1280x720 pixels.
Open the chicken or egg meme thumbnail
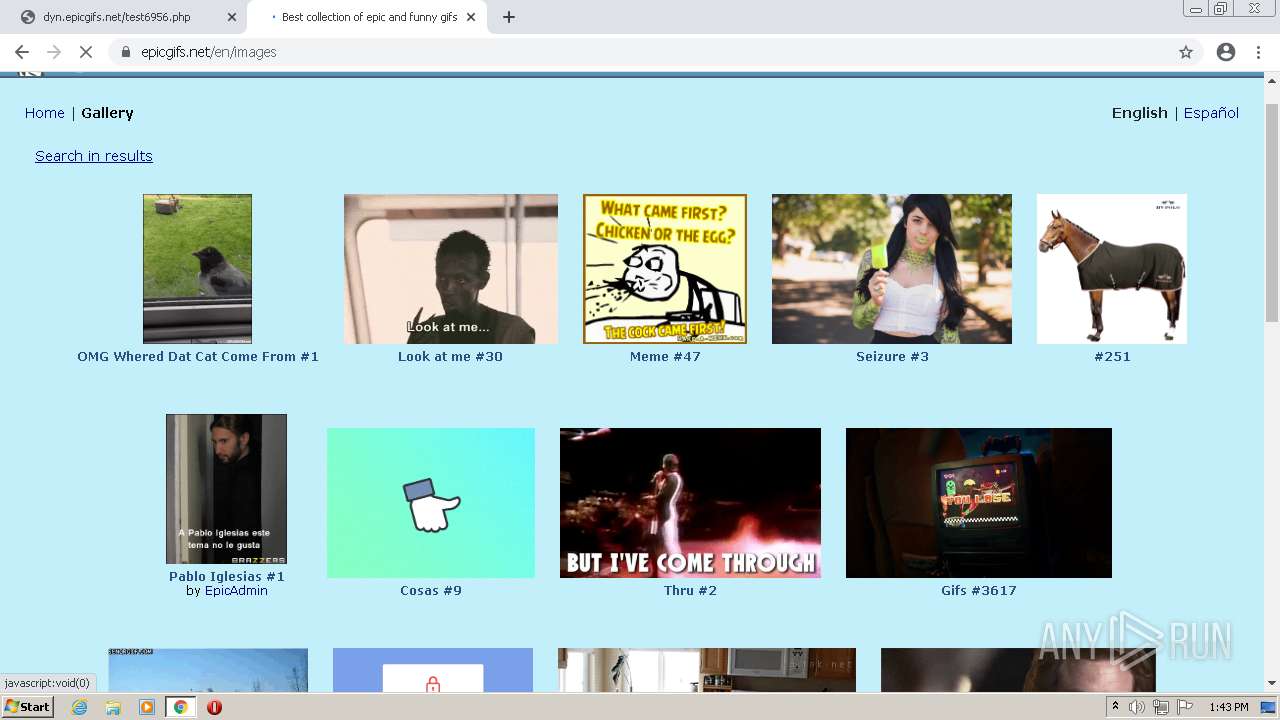(x=665, y=269)
